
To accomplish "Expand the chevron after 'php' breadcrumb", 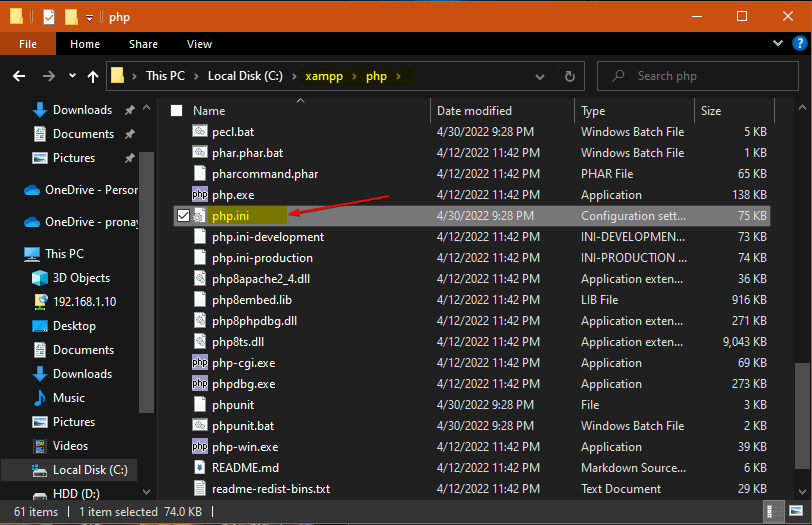I will 398,77.
